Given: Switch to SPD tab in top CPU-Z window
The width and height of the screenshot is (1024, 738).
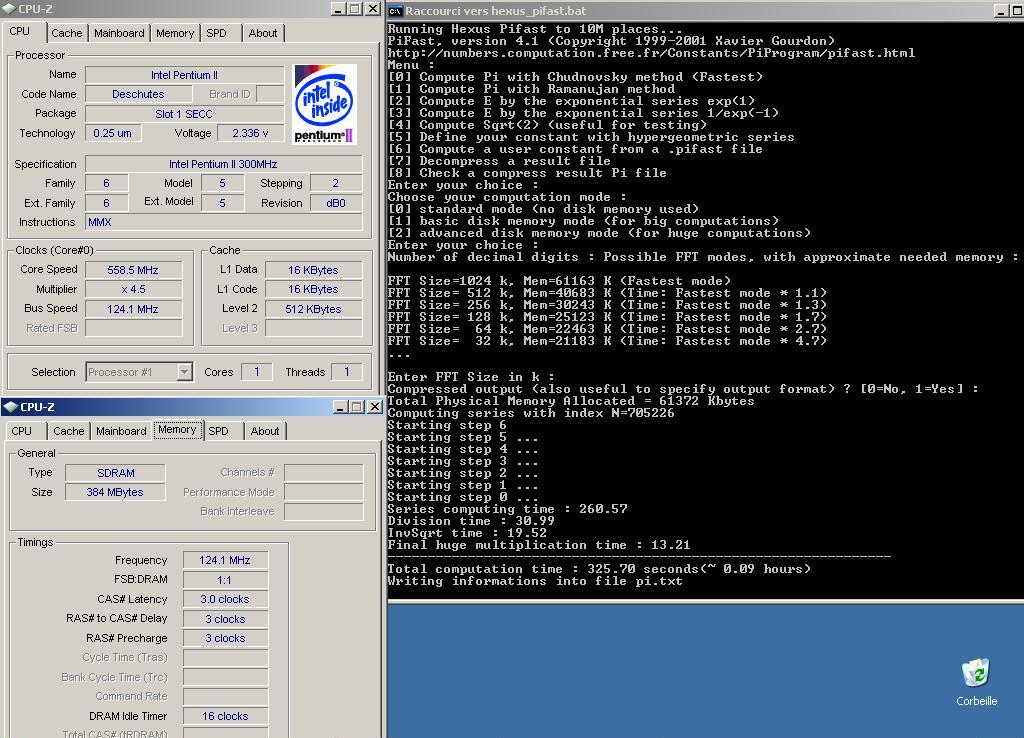Looking at the screenshot, I should click(216, 33).
